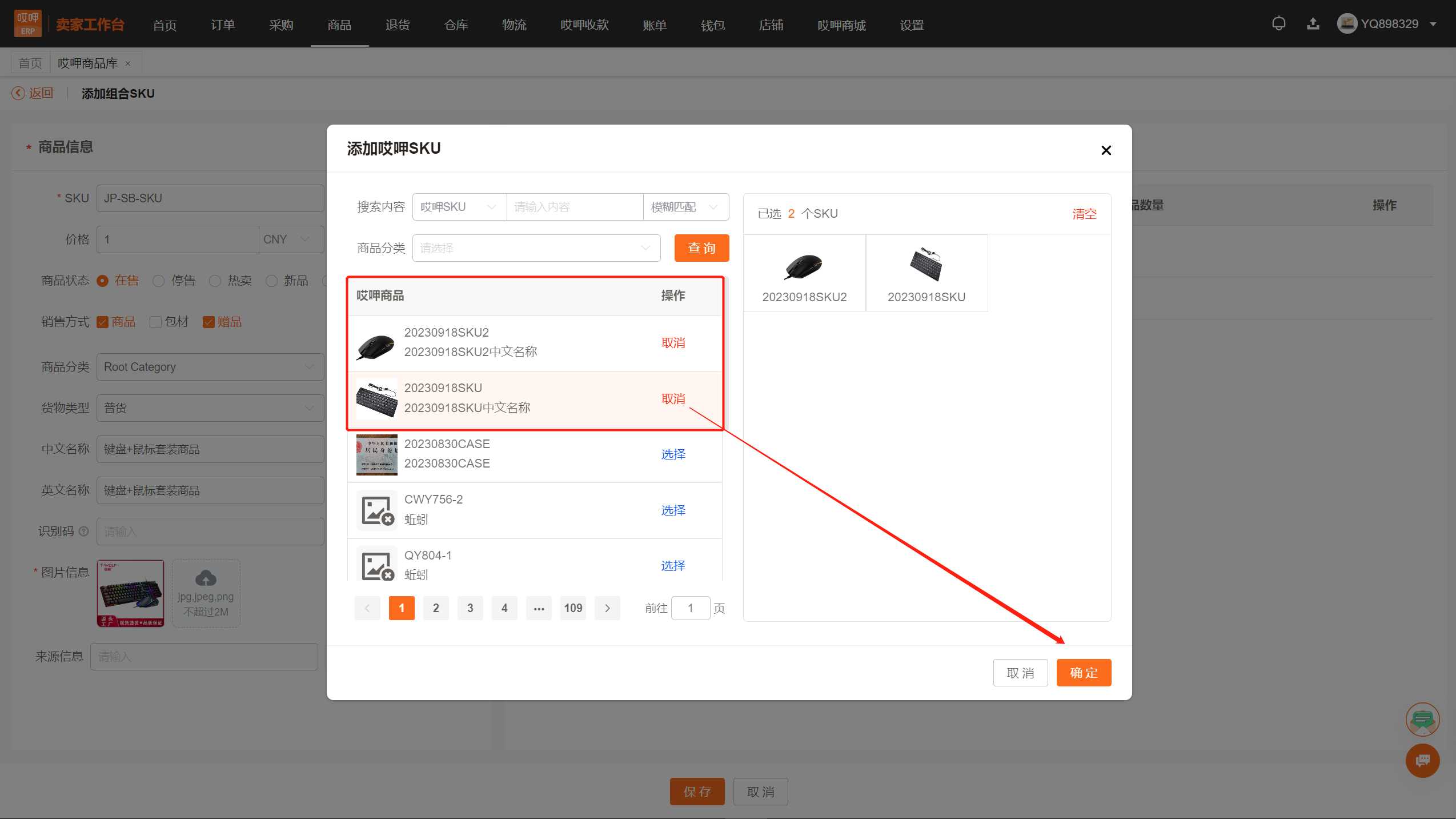Click the orange chat support icon
Image resolution: width=1456 pixels, height=819 pixels.
[1422, 761]
